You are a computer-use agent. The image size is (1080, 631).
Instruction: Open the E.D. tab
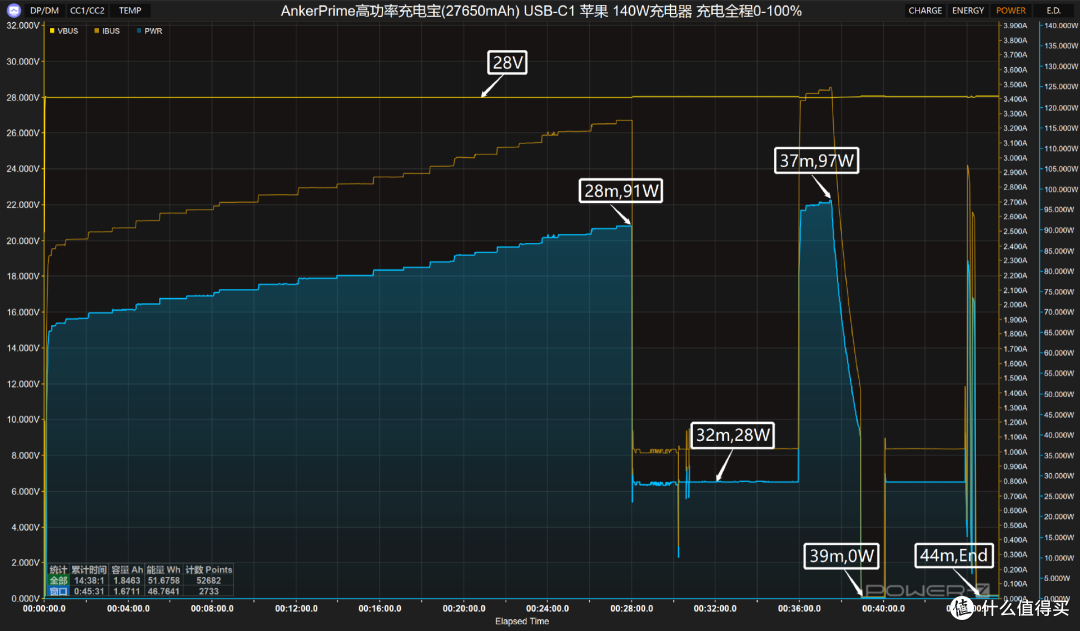pos(1053,10)
